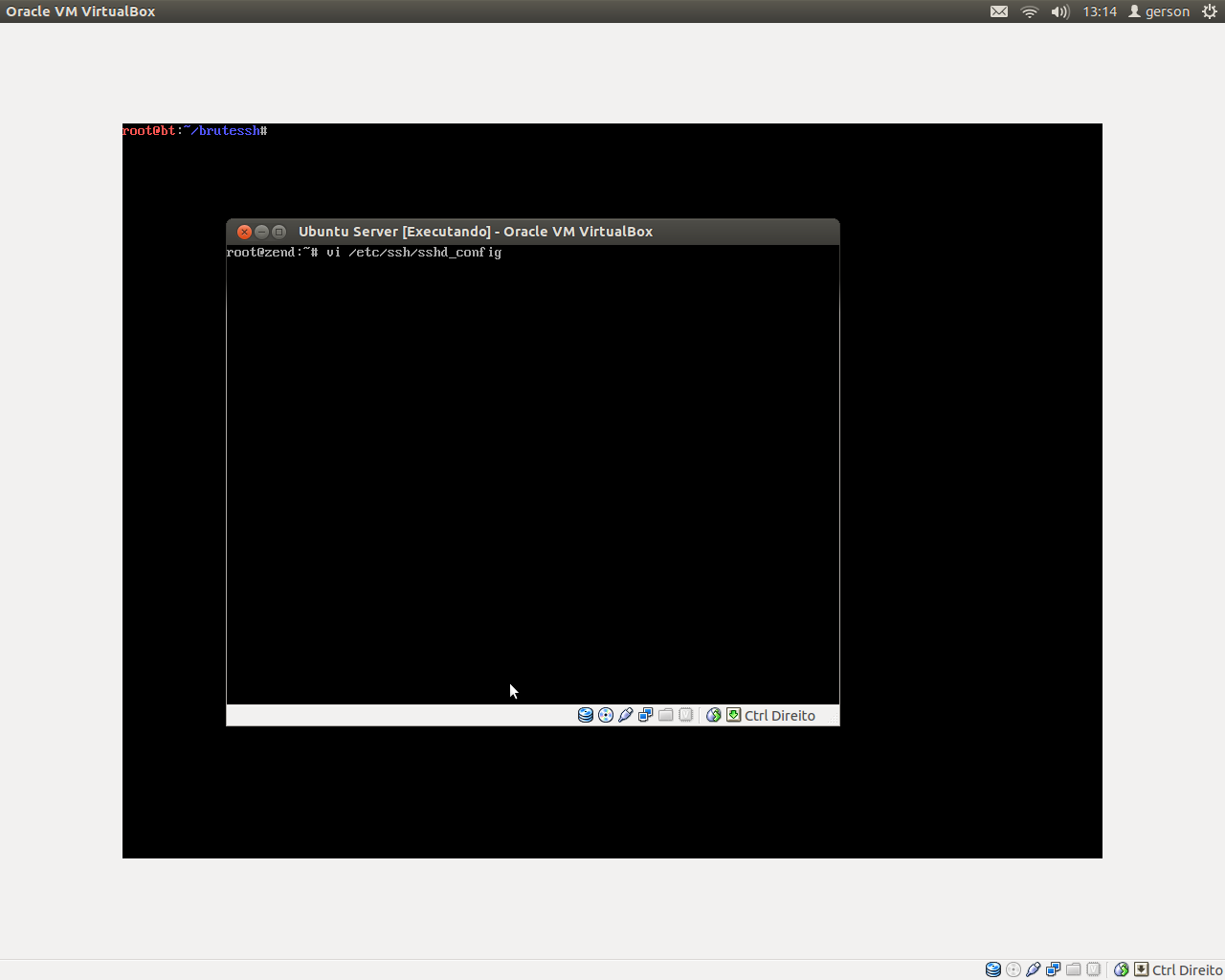Open the Wi-Fi network indicator
1225x980 pixels.
[1030, 11]
